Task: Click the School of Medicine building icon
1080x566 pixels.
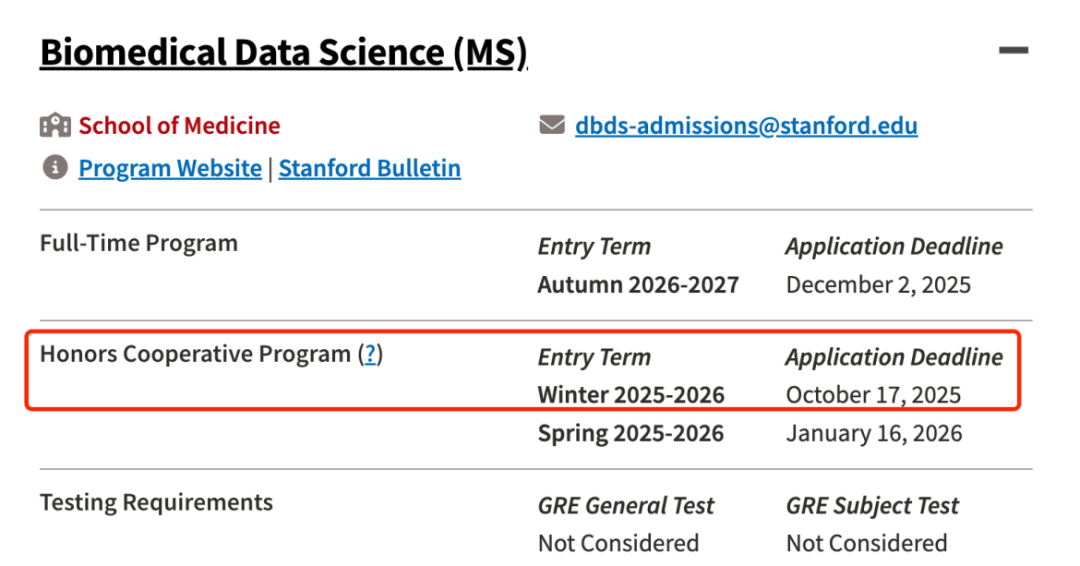Action: [55, 126]
